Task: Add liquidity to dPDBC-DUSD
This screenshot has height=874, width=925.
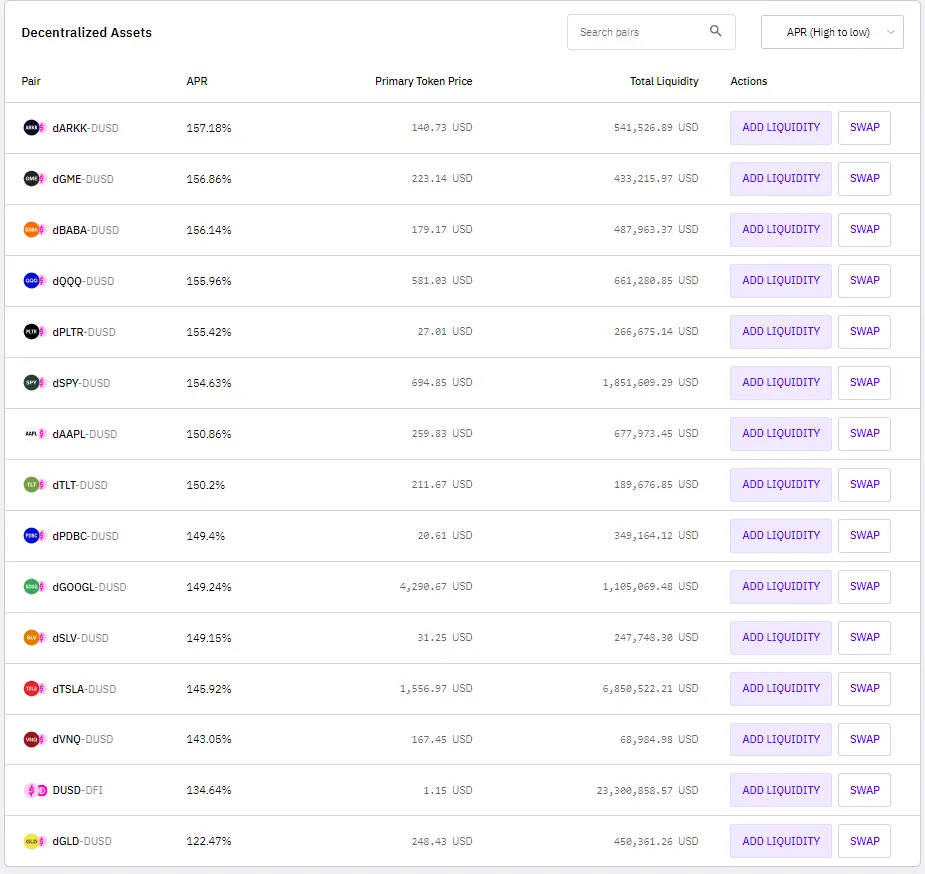Action: click(x=780, y=535)
